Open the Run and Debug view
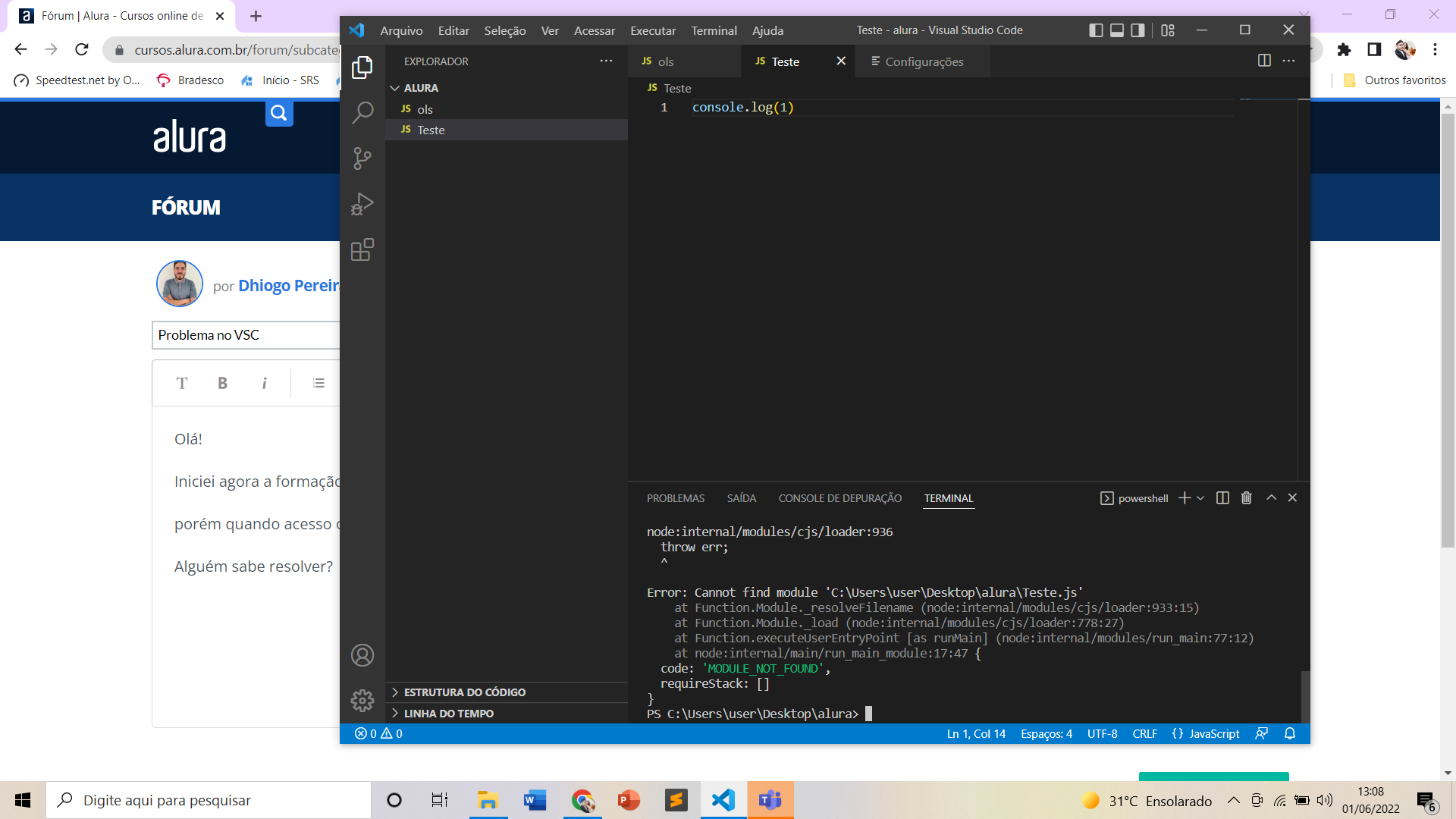The width and height of the screenshot is (1456, 819). [362, 204]
